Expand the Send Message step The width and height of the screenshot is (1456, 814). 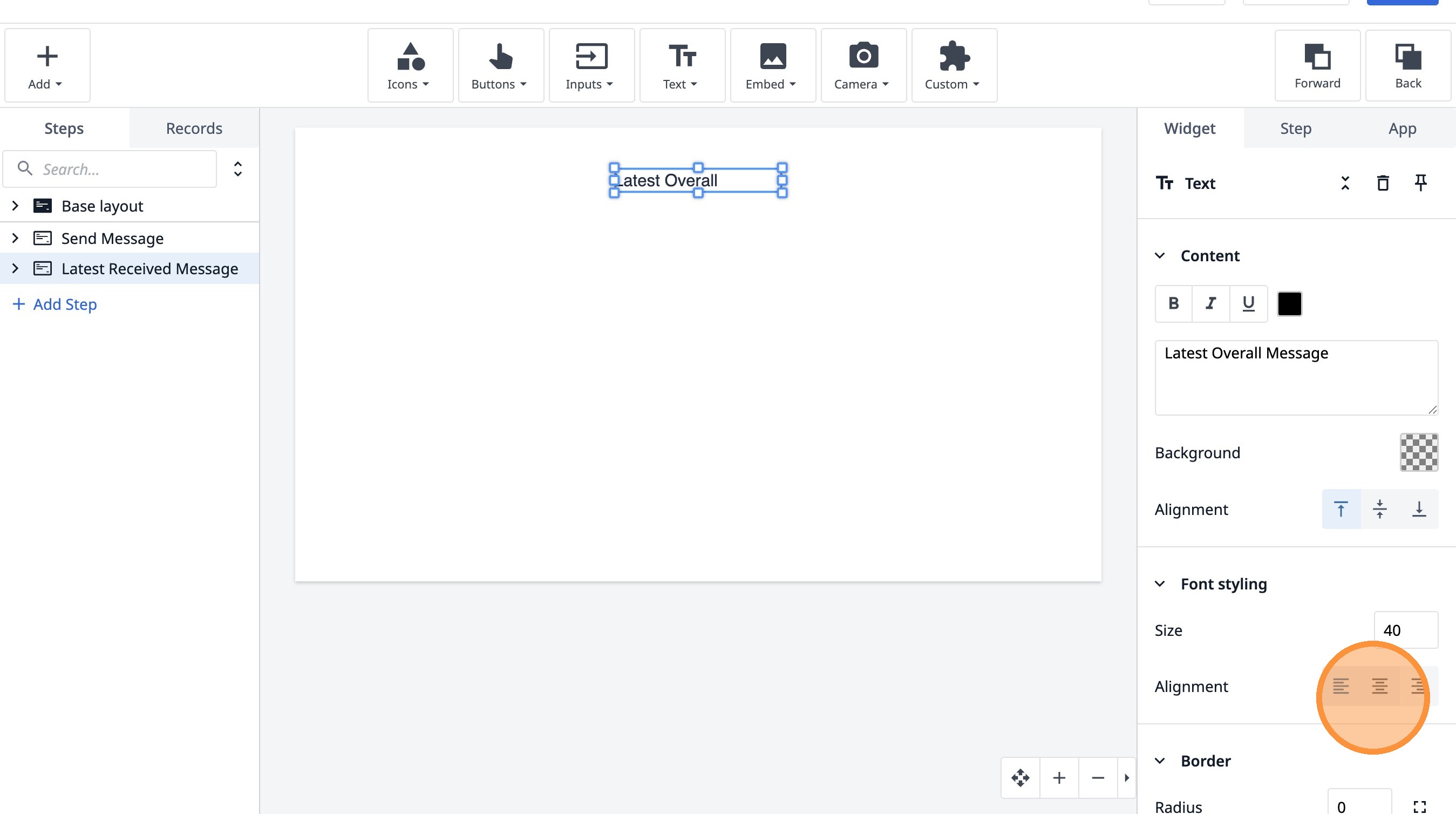point(15,238)
